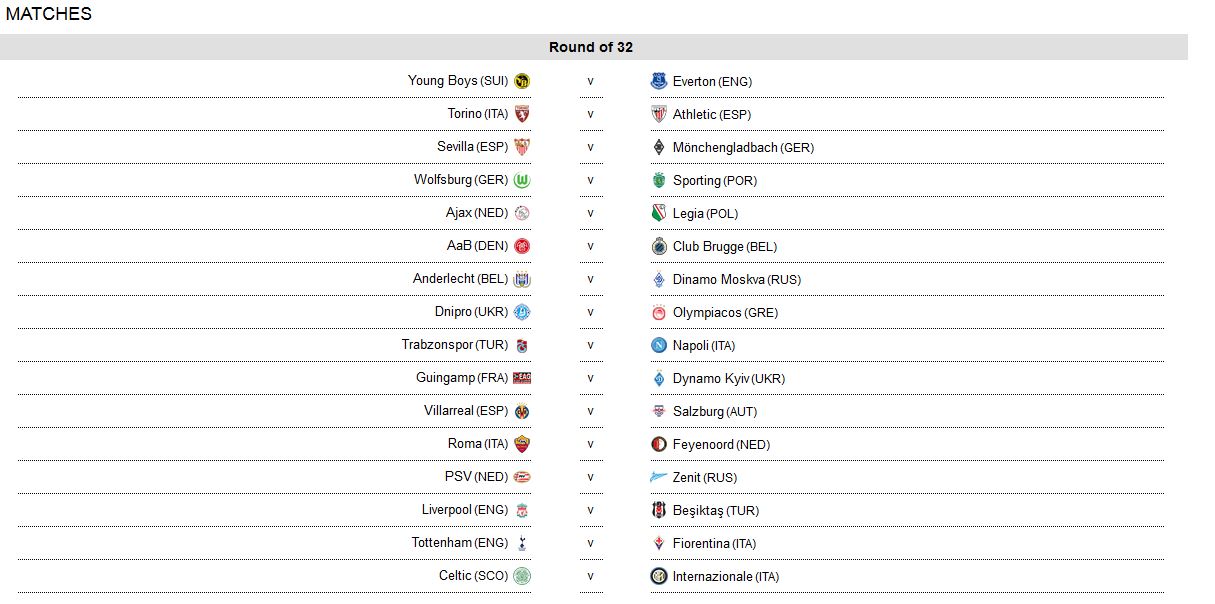Screen dimensions: 1215x604
Task: Click the Ajax (NED) team name
Action: click(x=477, y=213)
